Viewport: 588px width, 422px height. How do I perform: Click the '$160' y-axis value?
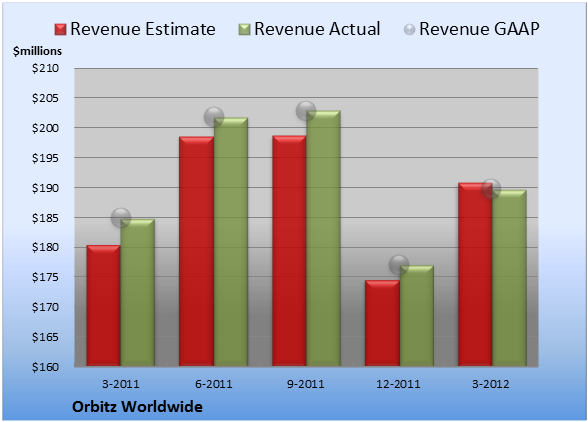[45, 367]
